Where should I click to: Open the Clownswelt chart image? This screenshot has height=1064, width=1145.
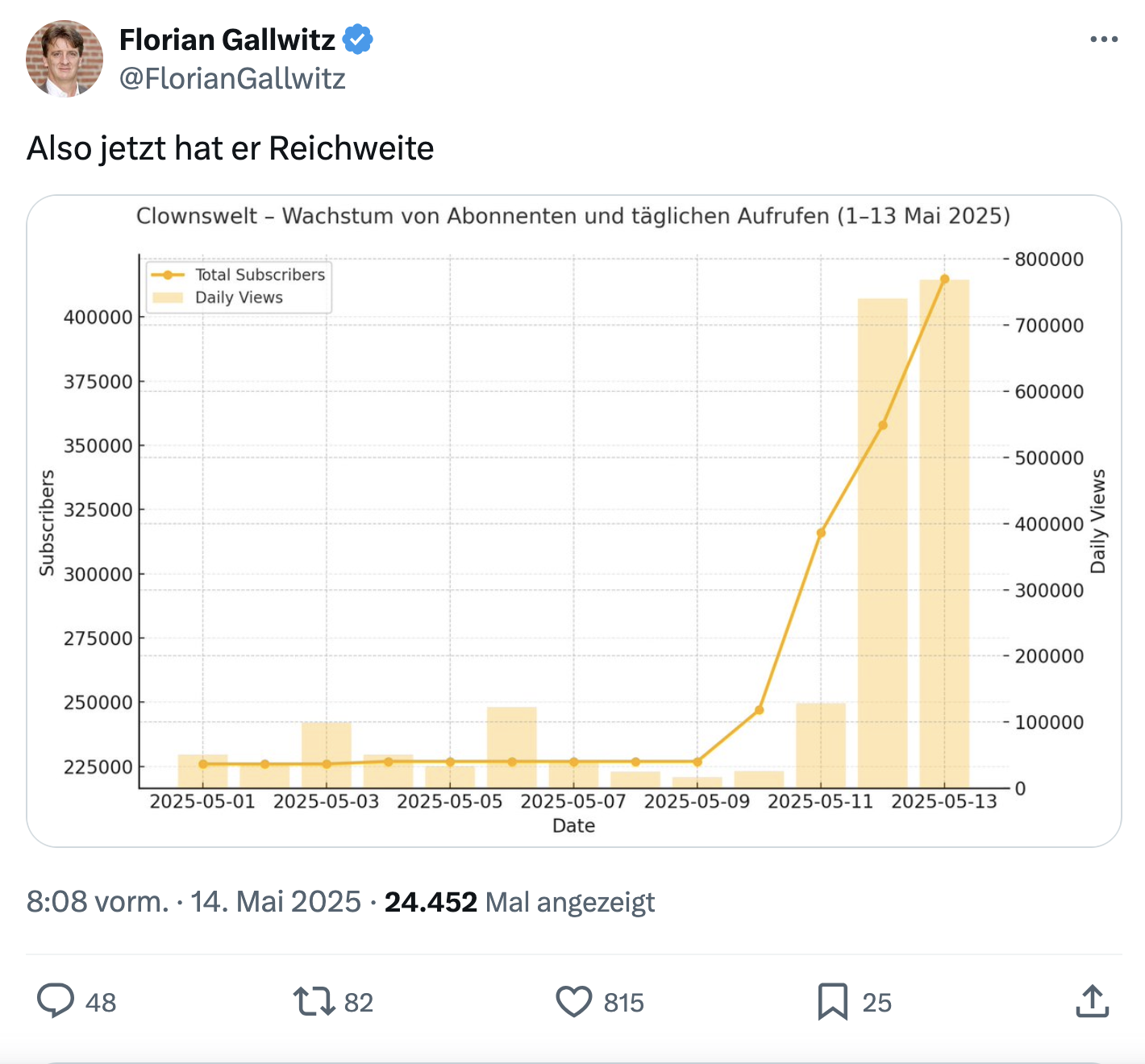click(x=574, y=521)
